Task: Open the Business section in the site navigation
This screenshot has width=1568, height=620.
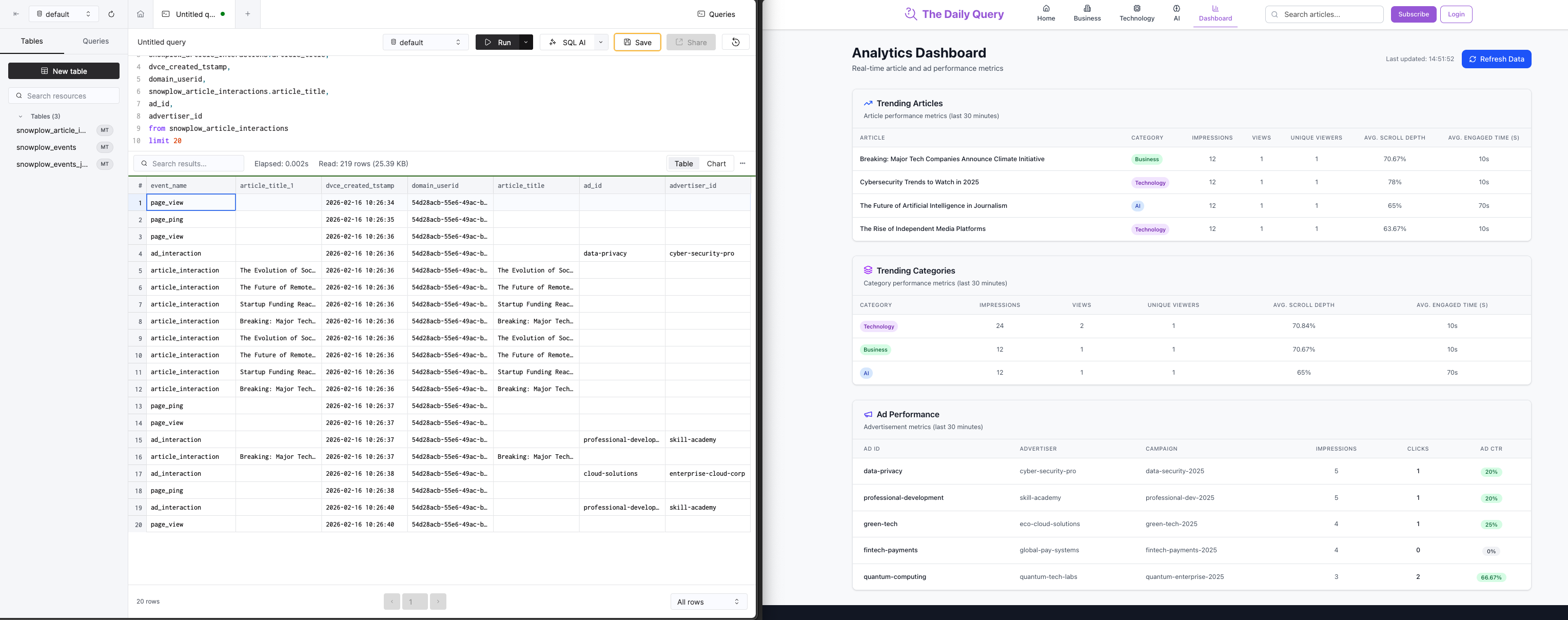Action: coord(1087,13)
